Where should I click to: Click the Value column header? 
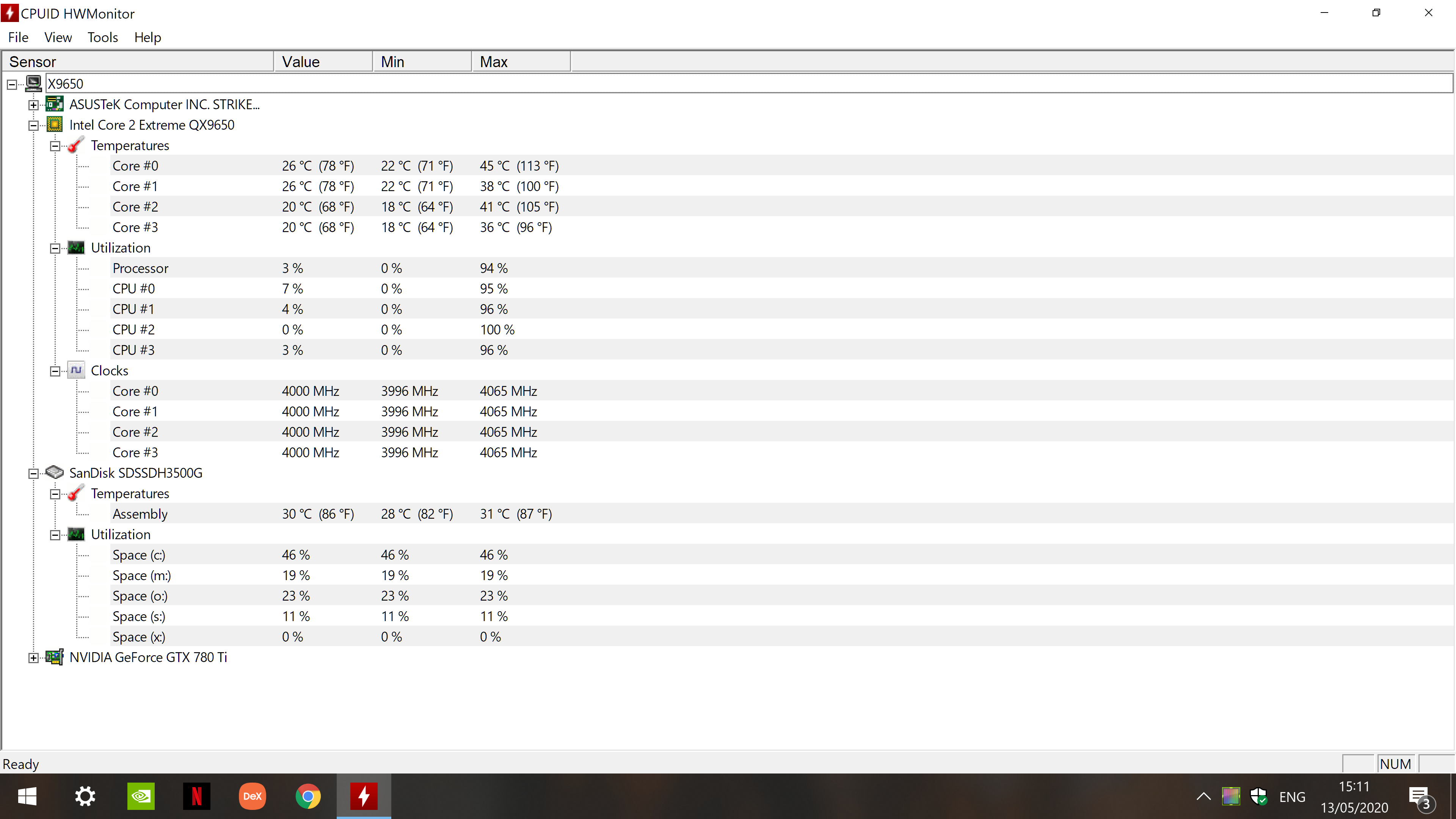(323, 61)
